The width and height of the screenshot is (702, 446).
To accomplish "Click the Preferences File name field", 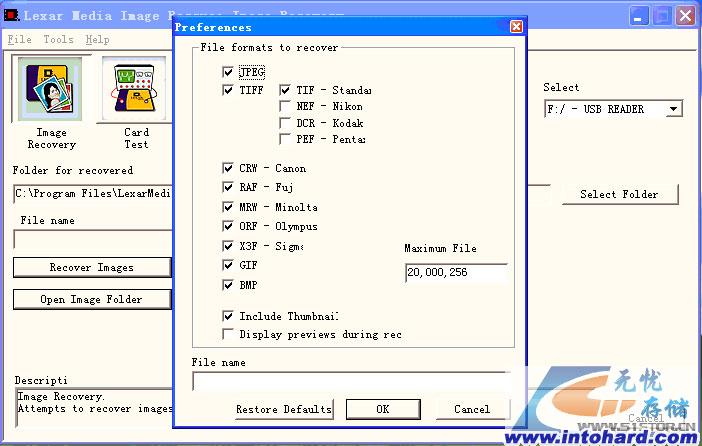I will tap(351, 382).
